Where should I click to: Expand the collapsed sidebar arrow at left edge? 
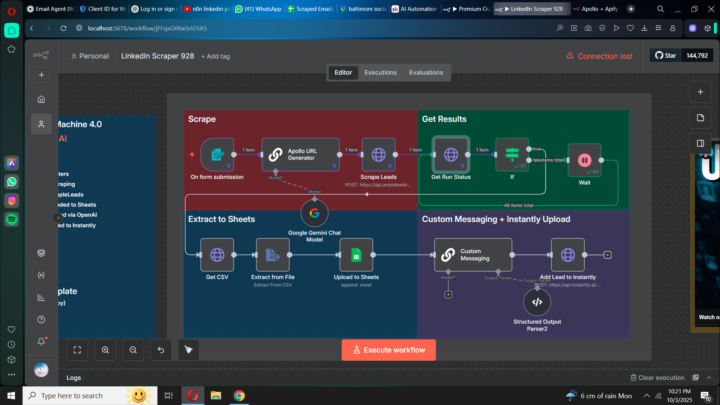pos(58,218)
